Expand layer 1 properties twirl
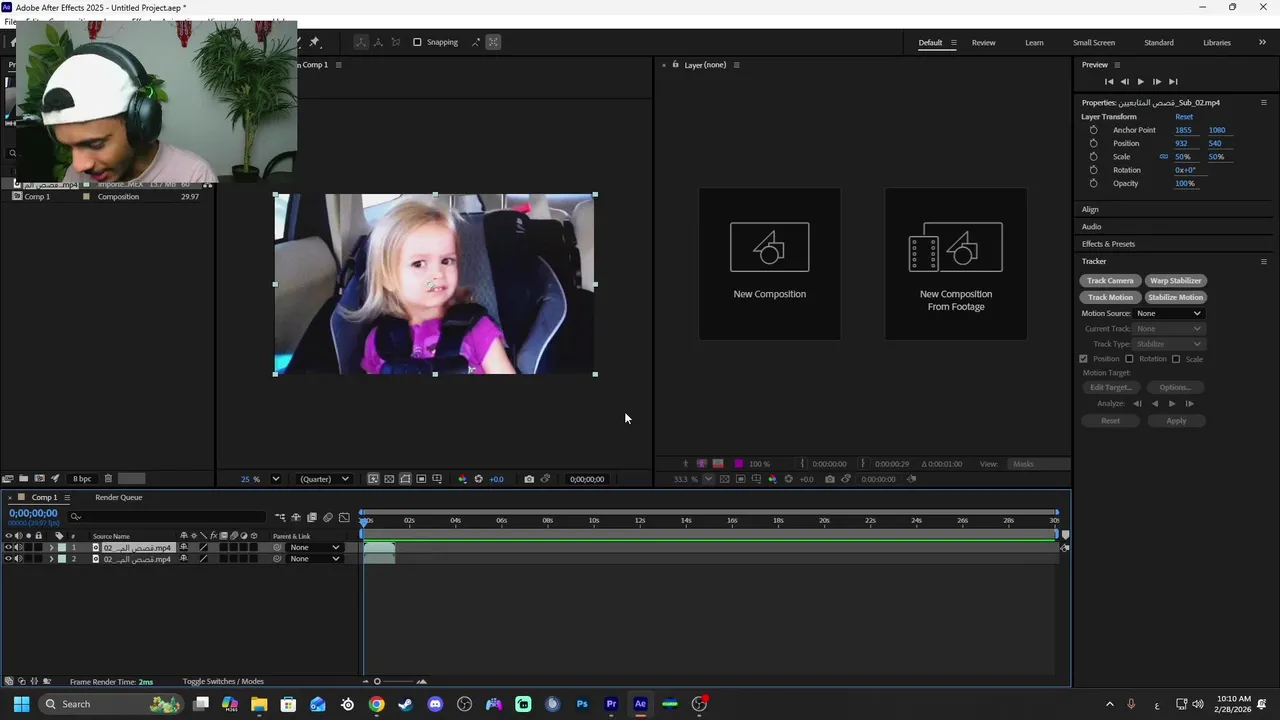This screenshot has height=720, width=1280. pos(51,548)
